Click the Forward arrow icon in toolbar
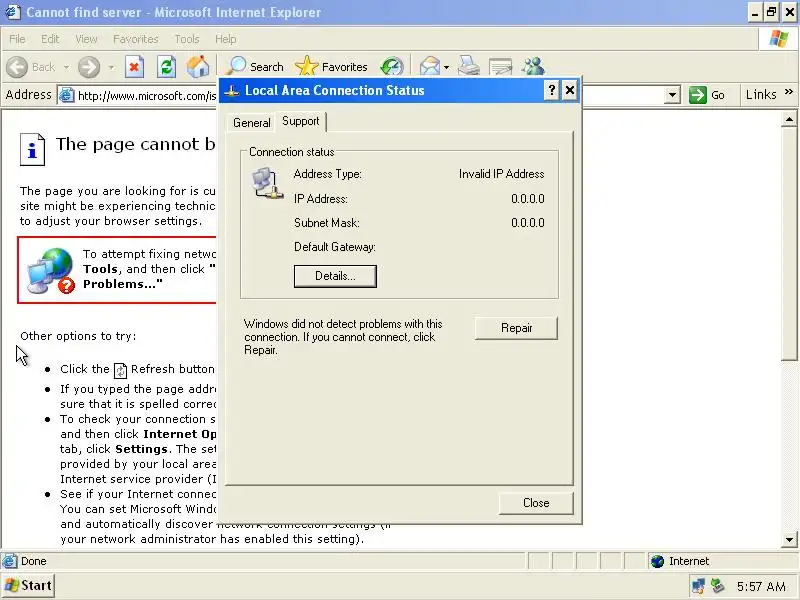The image size is (800, 600). click(89, 67)
